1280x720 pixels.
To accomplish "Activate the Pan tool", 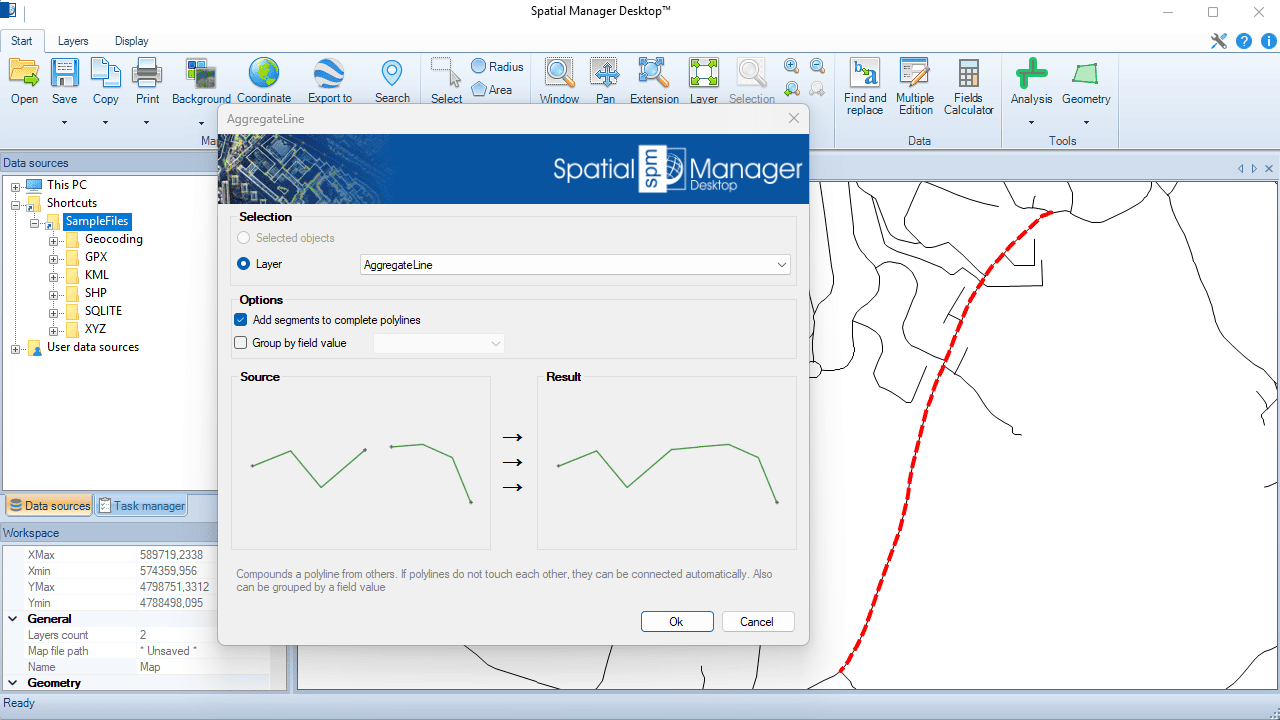I will pyautogui.click(x=605, y=73).
